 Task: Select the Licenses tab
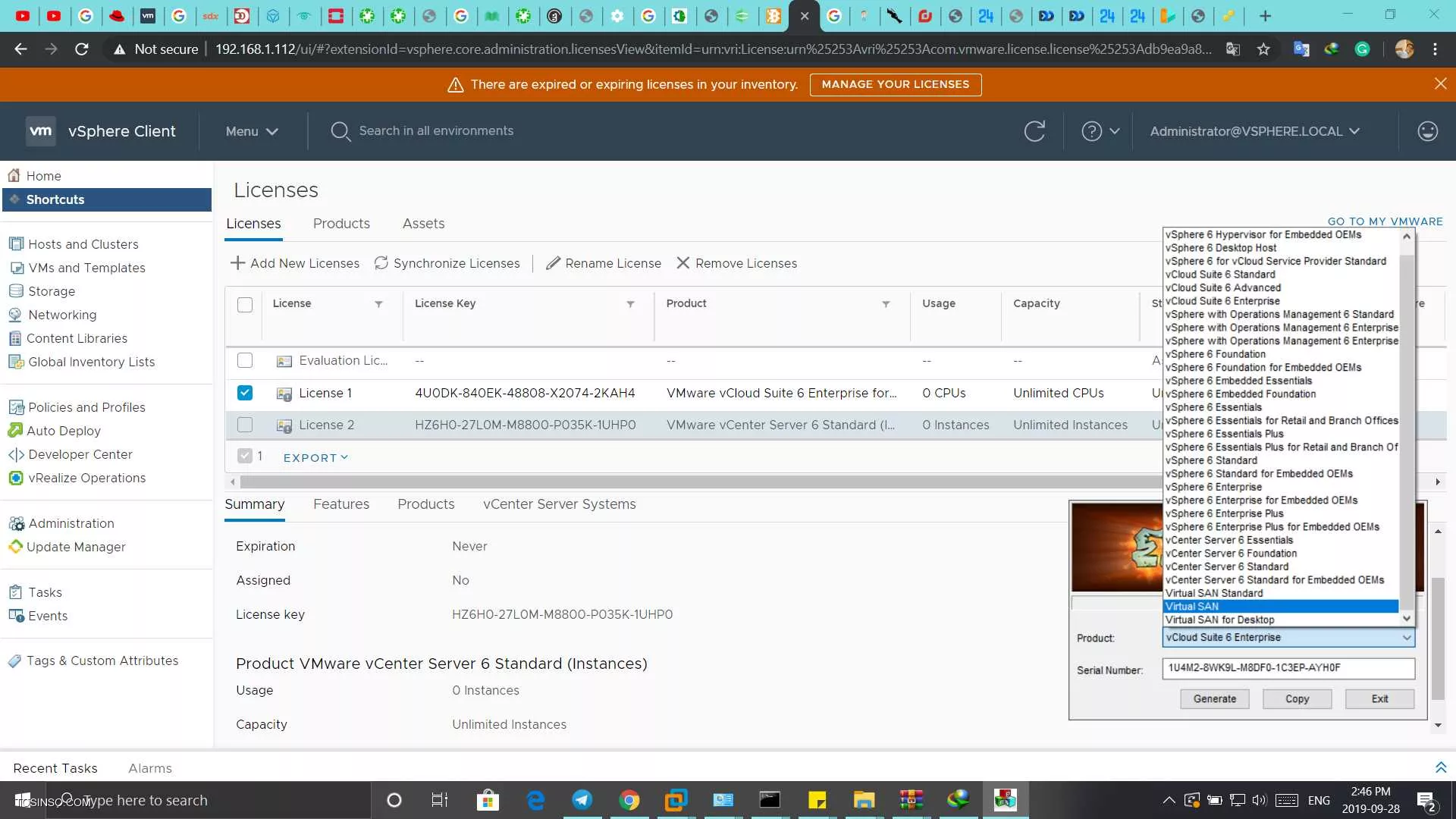[253, 224]
